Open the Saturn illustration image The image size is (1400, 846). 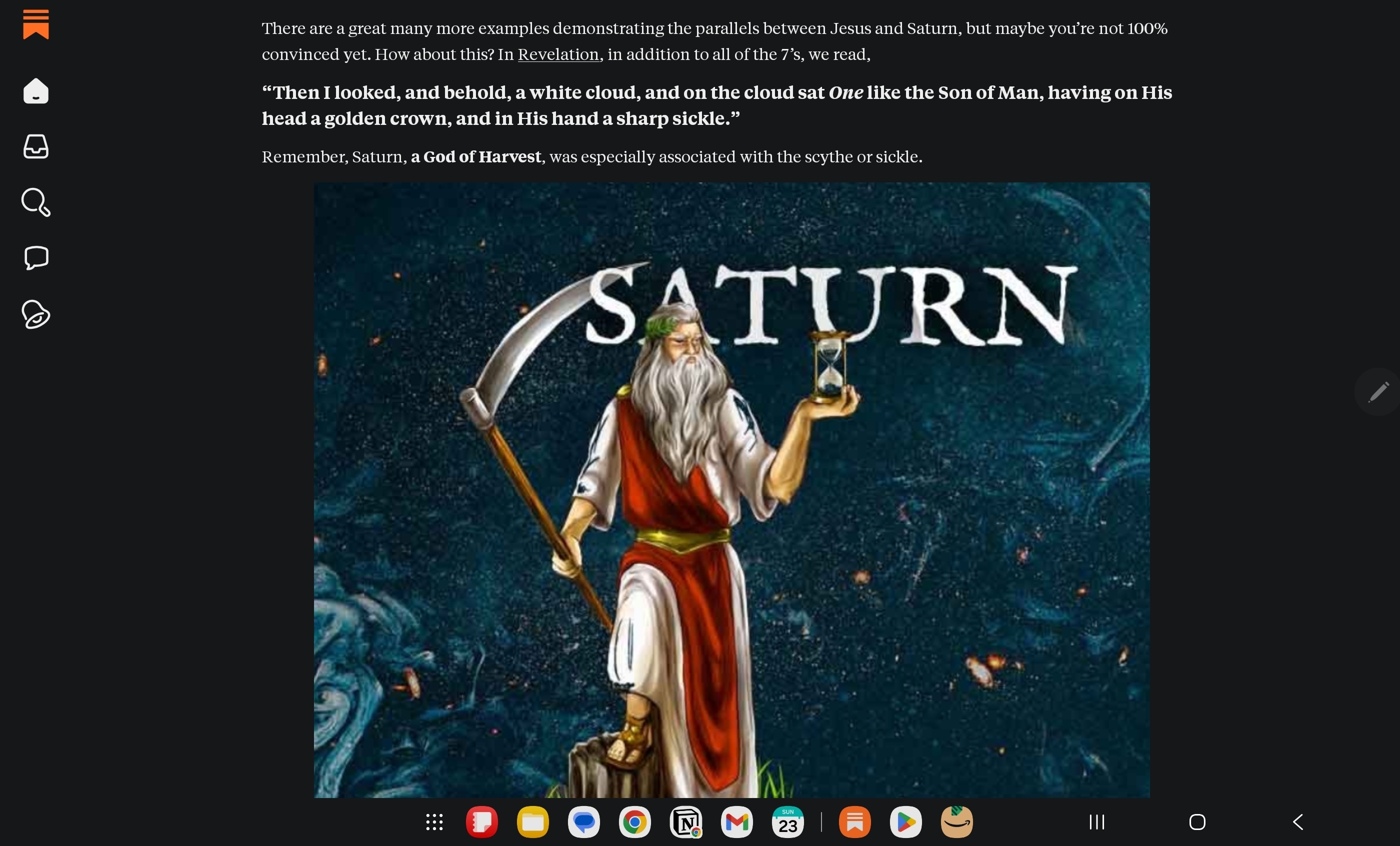click(x=732, y=490)
